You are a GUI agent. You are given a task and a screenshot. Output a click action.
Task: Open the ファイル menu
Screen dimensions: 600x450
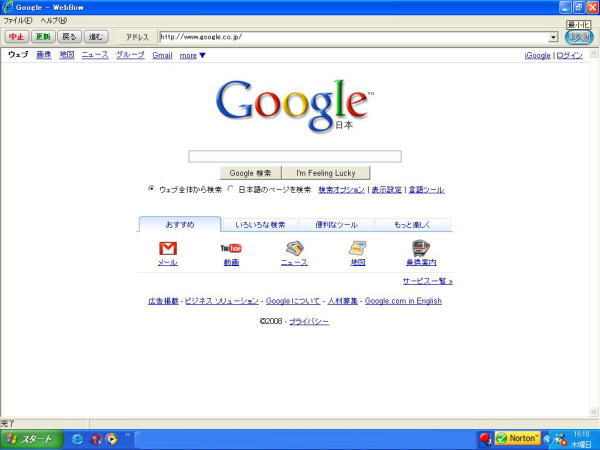(18, 21)
